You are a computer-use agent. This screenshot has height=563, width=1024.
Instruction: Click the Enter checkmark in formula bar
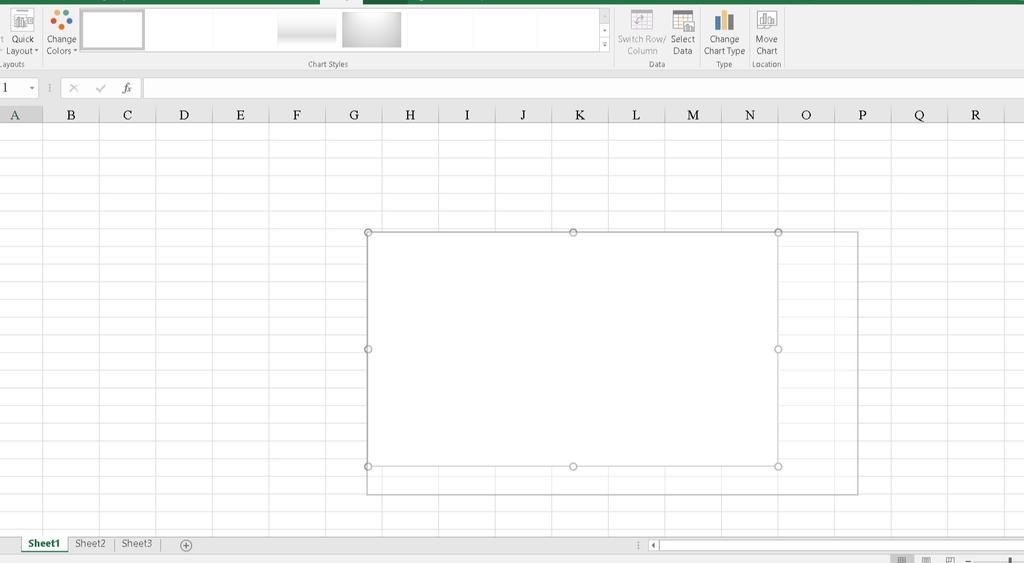(101, 88)
